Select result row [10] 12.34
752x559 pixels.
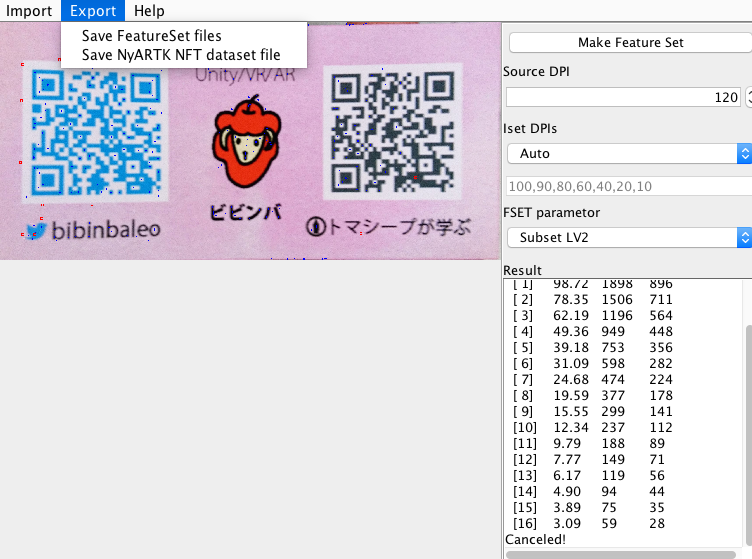pos(593,428)
